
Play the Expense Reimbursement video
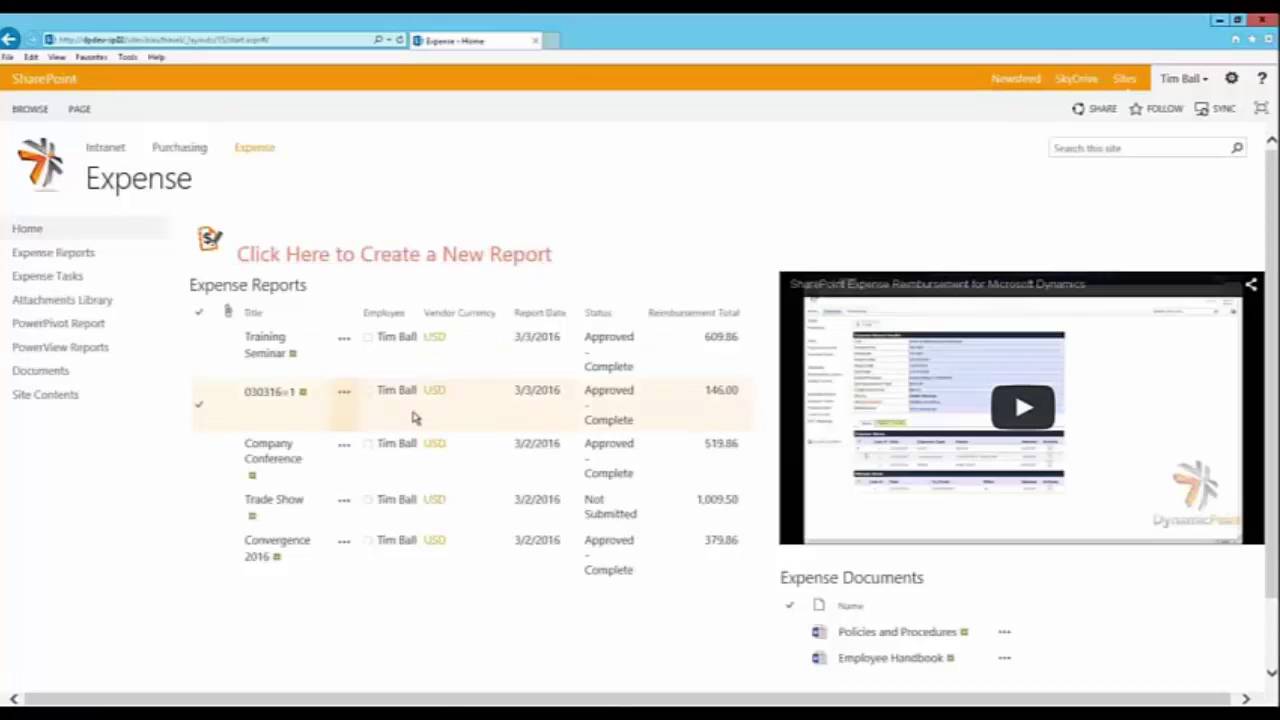(x=1022, y=406)
